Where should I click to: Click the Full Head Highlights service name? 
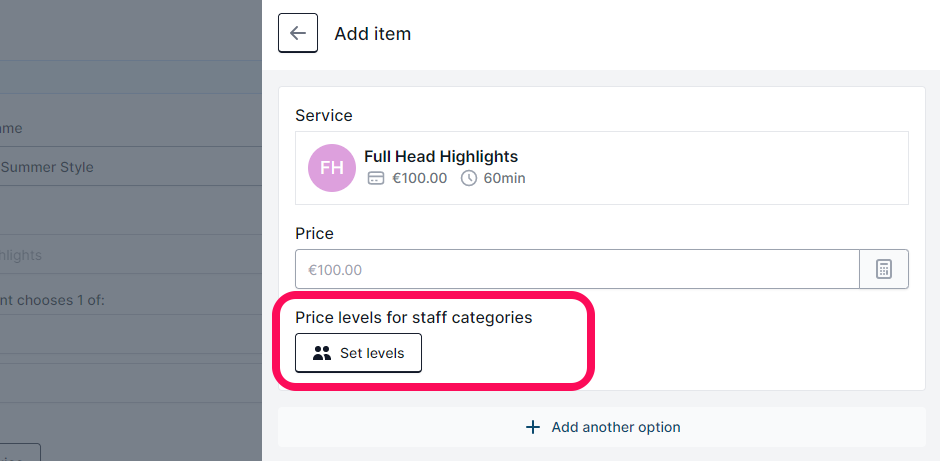[x=441, y=156]
